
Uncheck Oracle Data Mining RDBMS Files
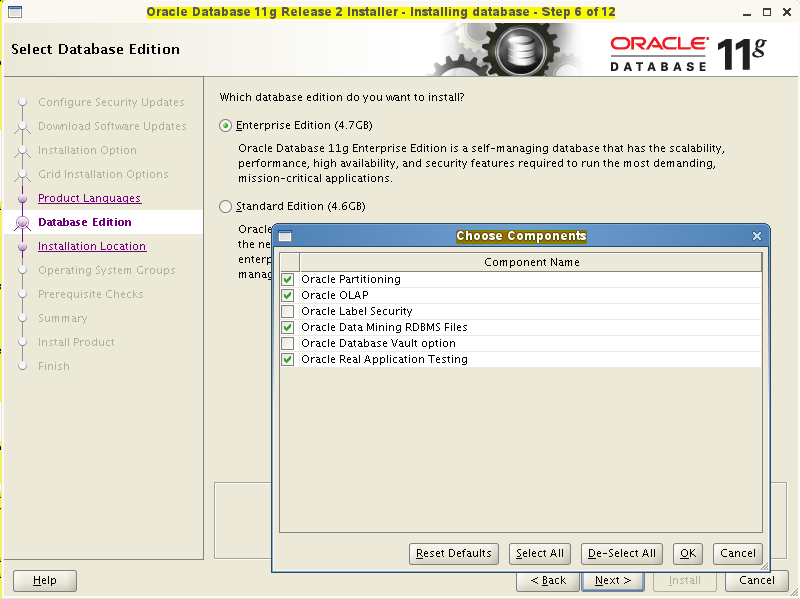(287, 327)
